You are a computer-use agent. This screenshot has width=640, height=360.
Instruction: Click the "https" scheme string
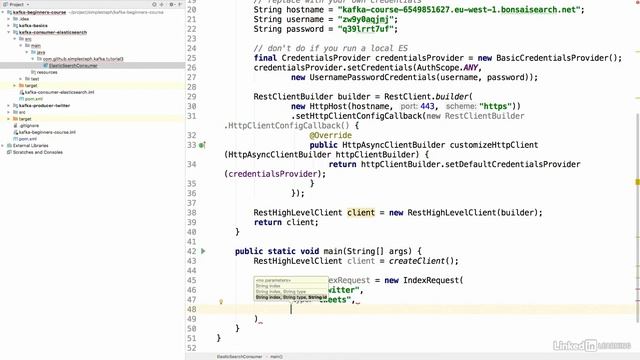point(498,106)
